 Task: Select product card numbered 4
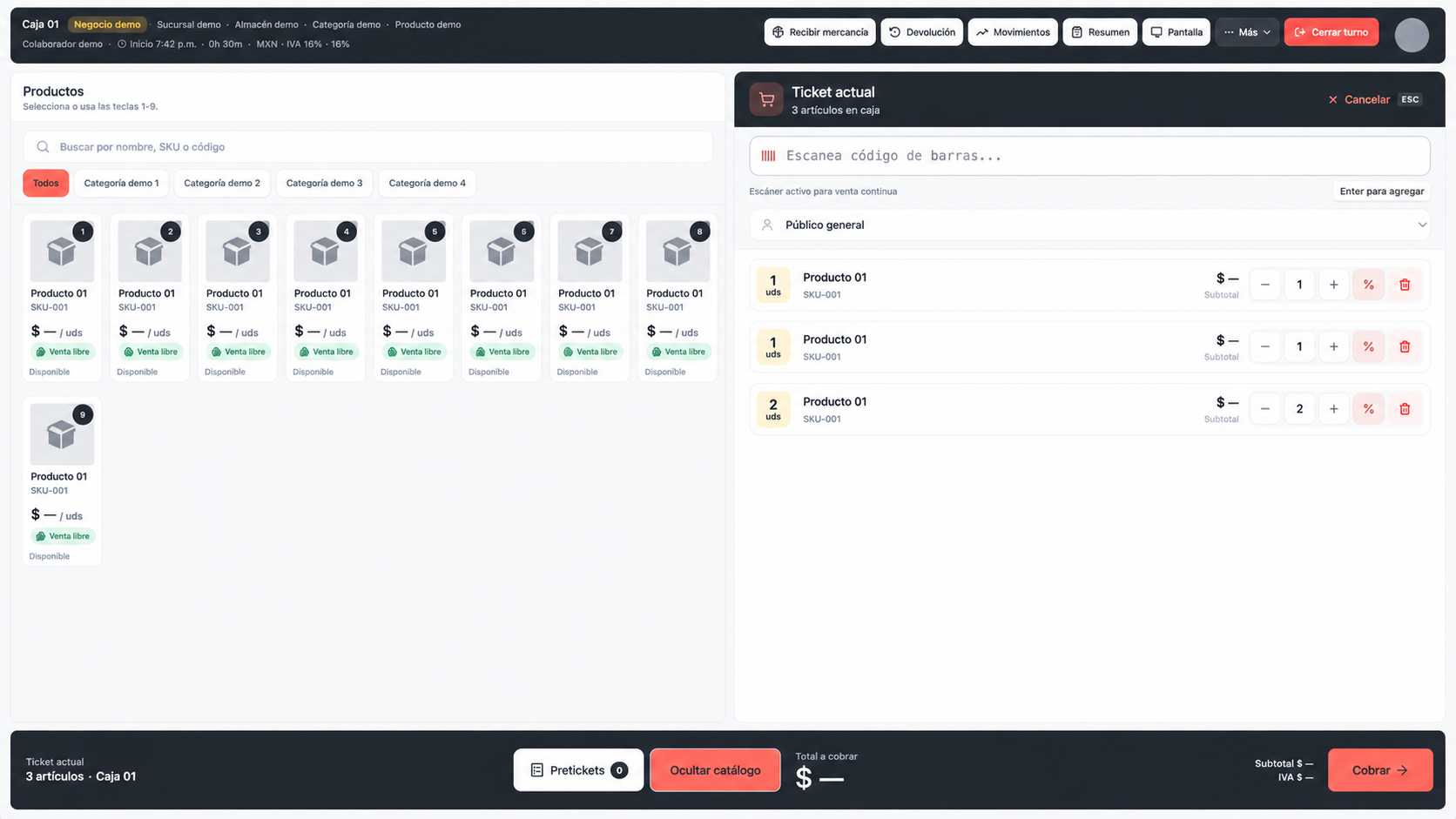326,298
